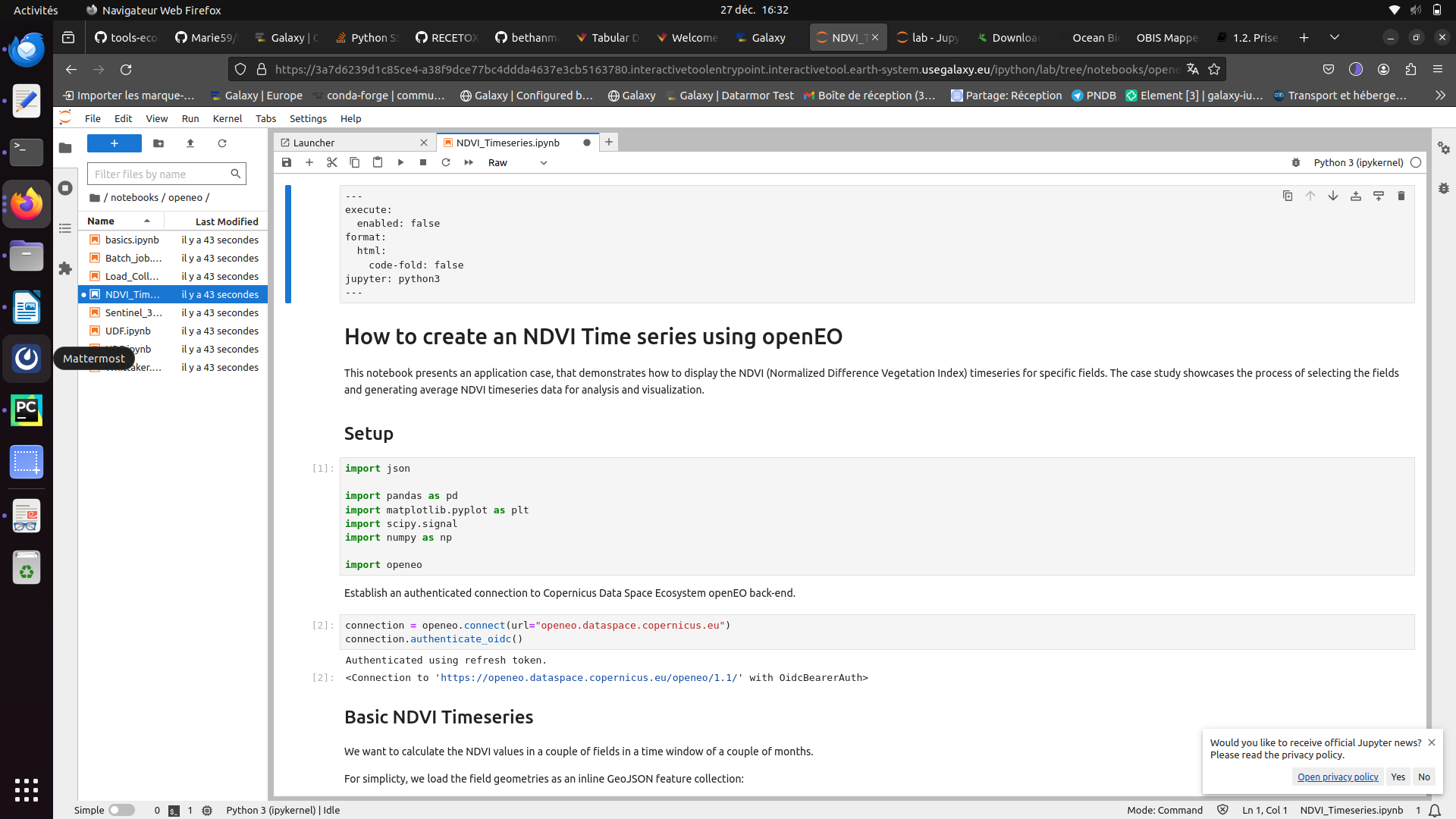Select the Batch_job notebook file
Screen dimensions: 1456x819
tap(173, 258)
